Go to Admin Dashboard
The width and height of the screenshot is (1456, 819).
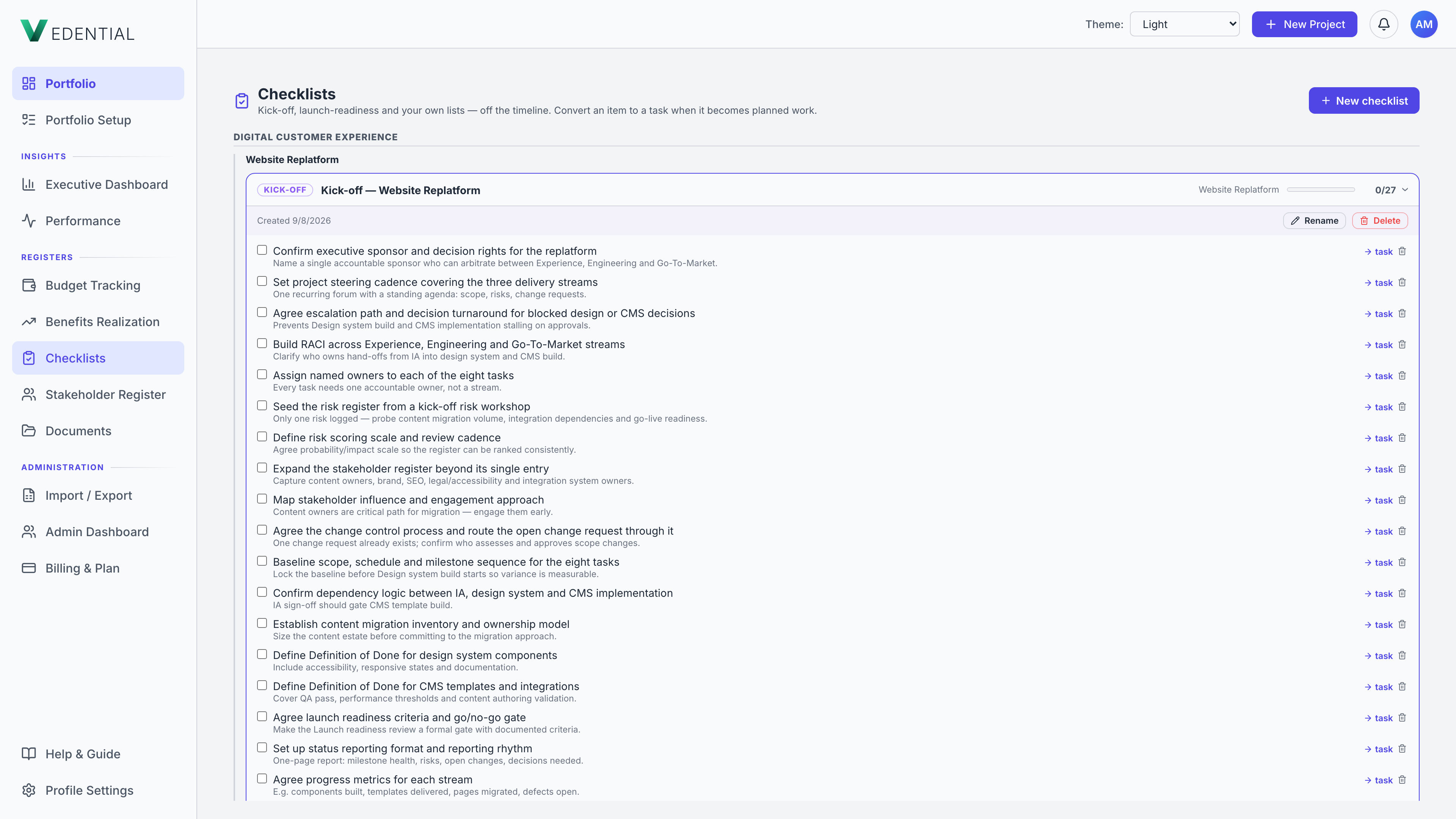(x=98, y=532)
